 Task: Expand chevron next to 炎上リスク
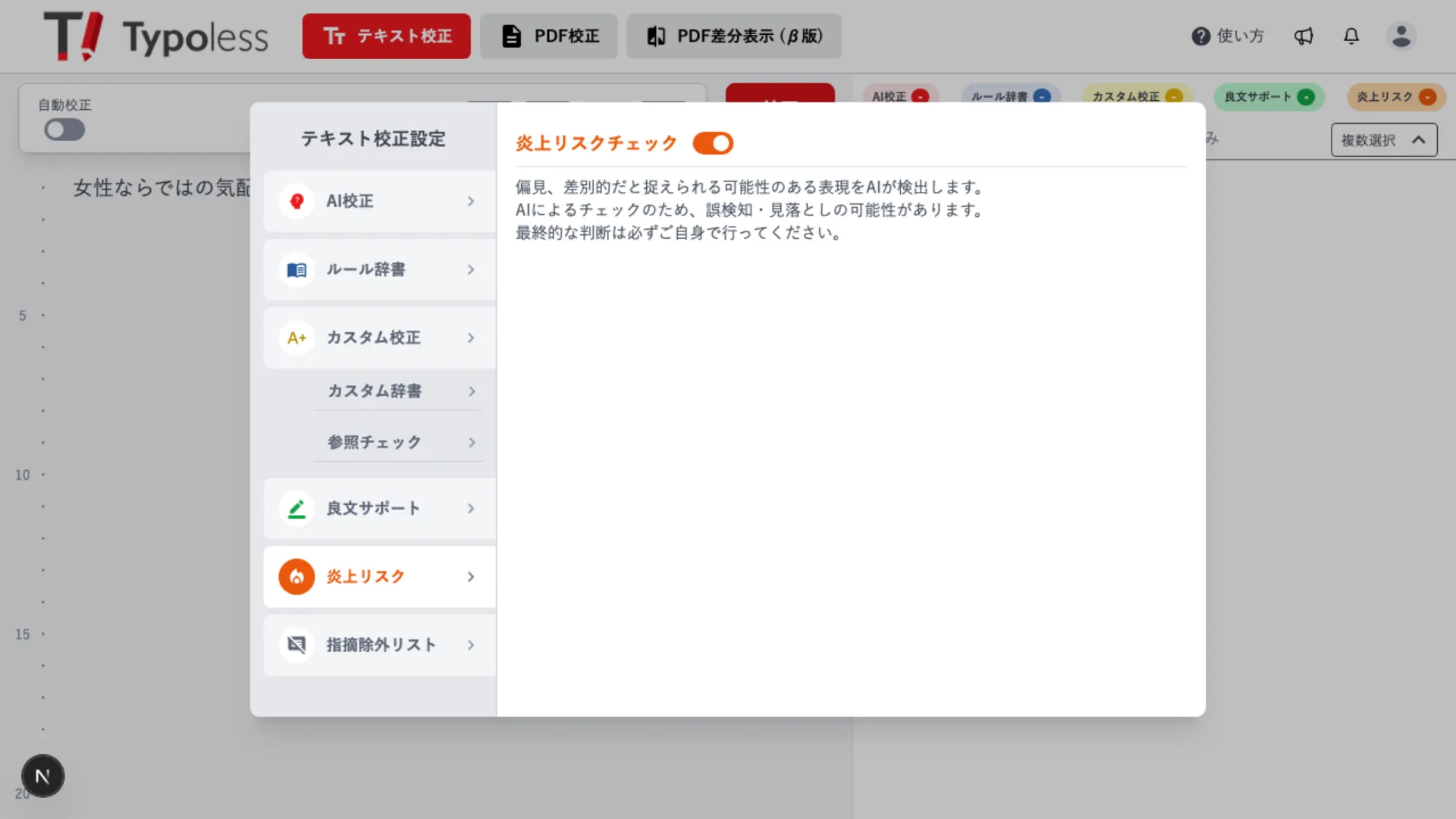[471, 576]
